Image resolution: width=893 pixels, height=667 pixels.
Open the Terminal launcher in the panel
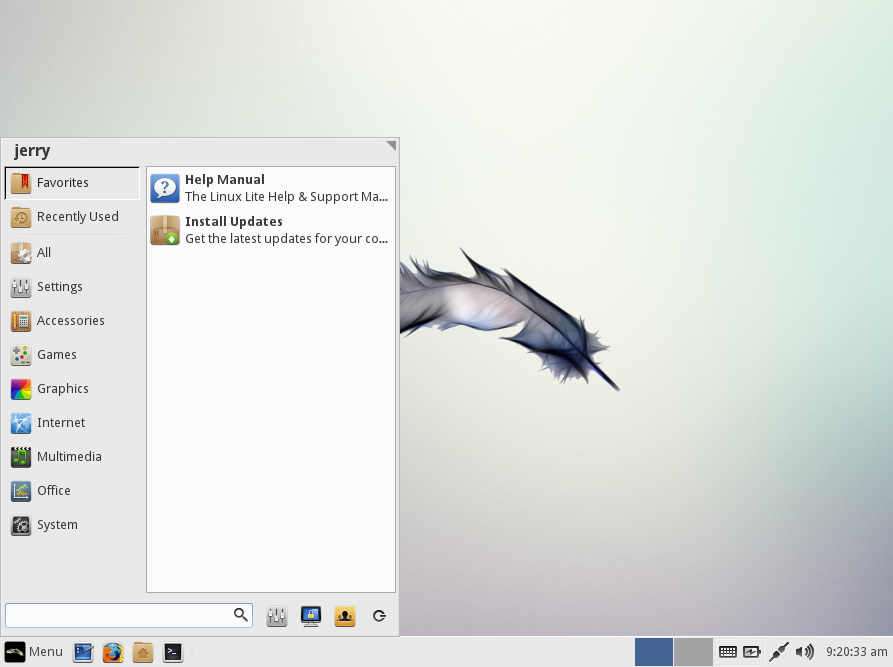173,652
